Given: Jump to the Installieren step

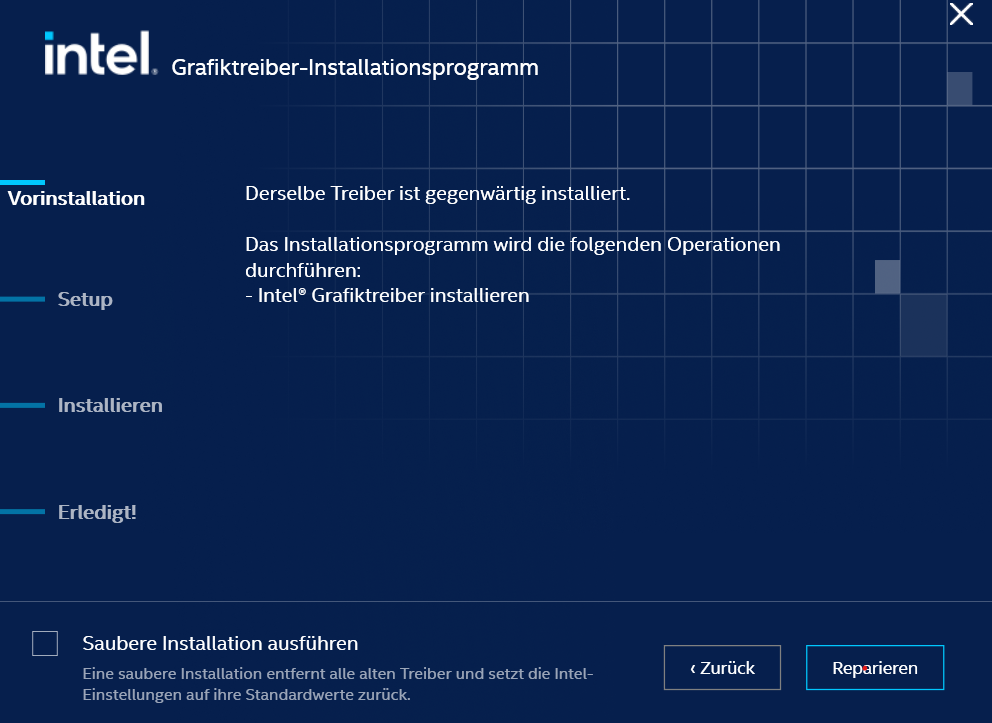Looking at the screenshot, I should click(110, 405).
